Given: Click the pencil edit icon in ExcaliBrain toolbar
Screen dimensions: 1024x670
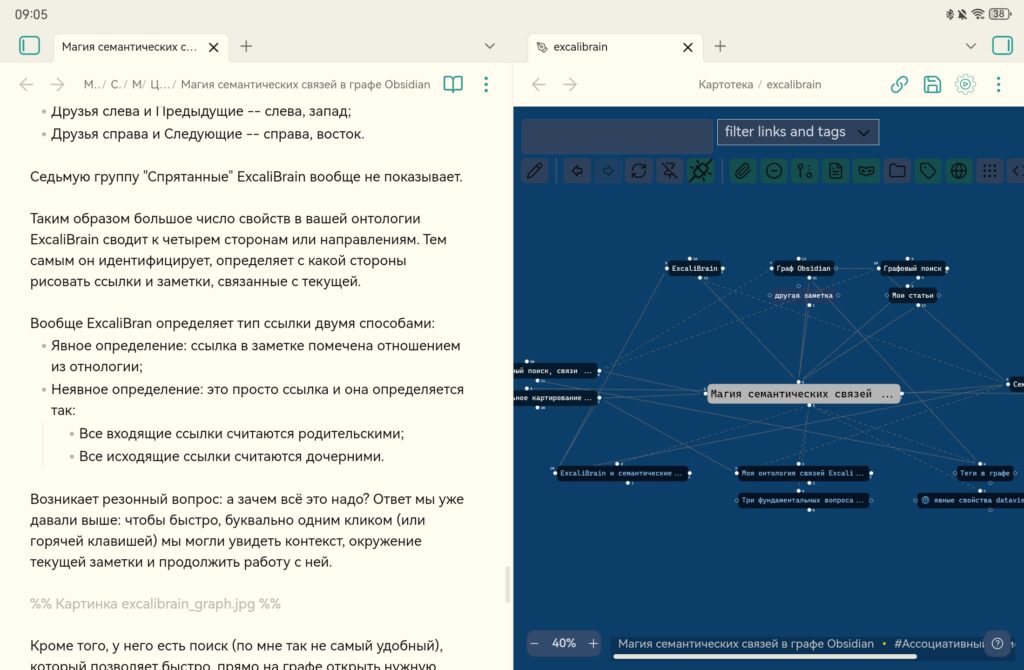Looking at the screenshot, I should point(535,171).
